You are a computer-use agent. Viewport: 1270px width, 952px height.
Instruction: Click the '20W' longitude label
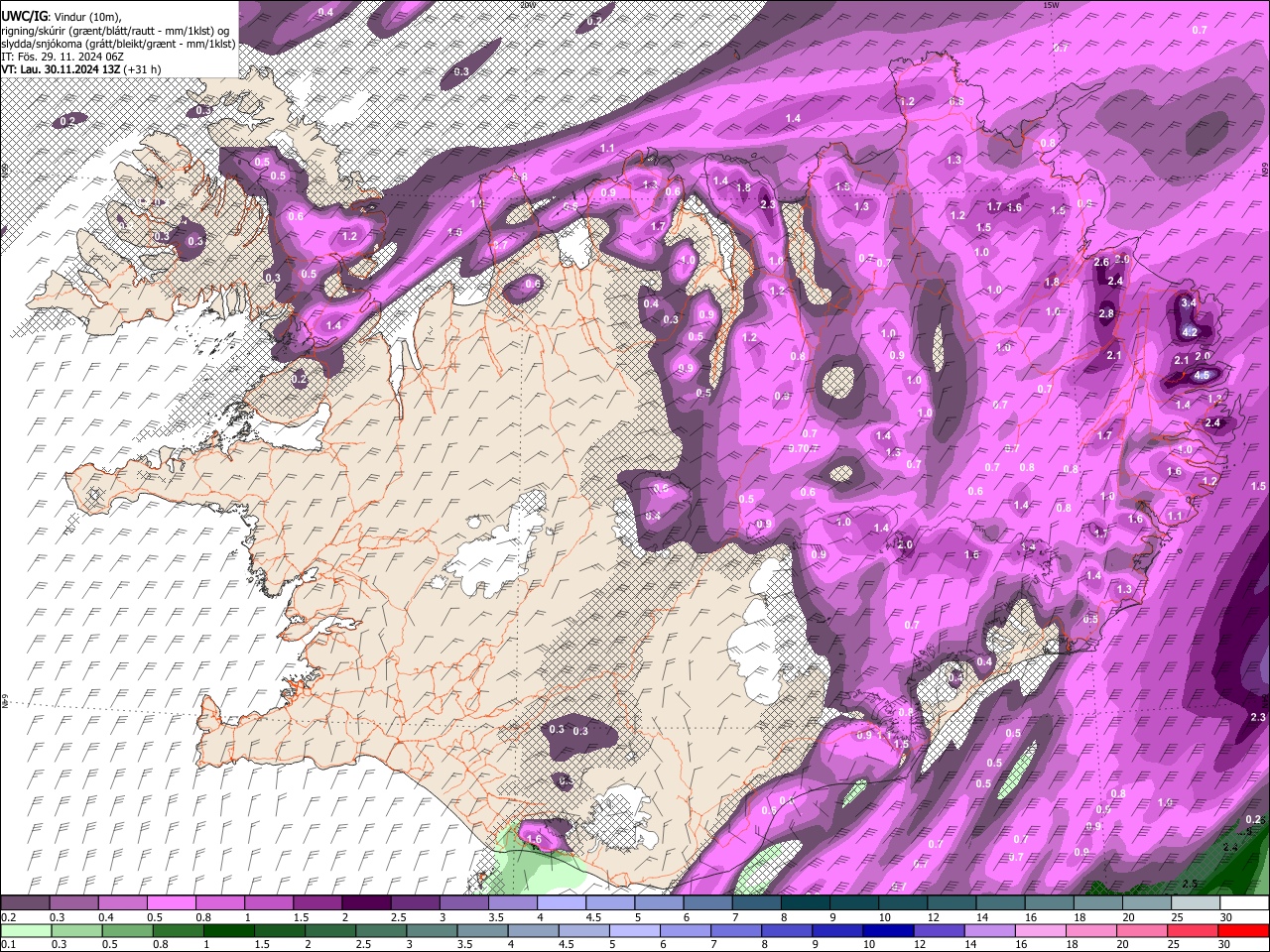528,5
